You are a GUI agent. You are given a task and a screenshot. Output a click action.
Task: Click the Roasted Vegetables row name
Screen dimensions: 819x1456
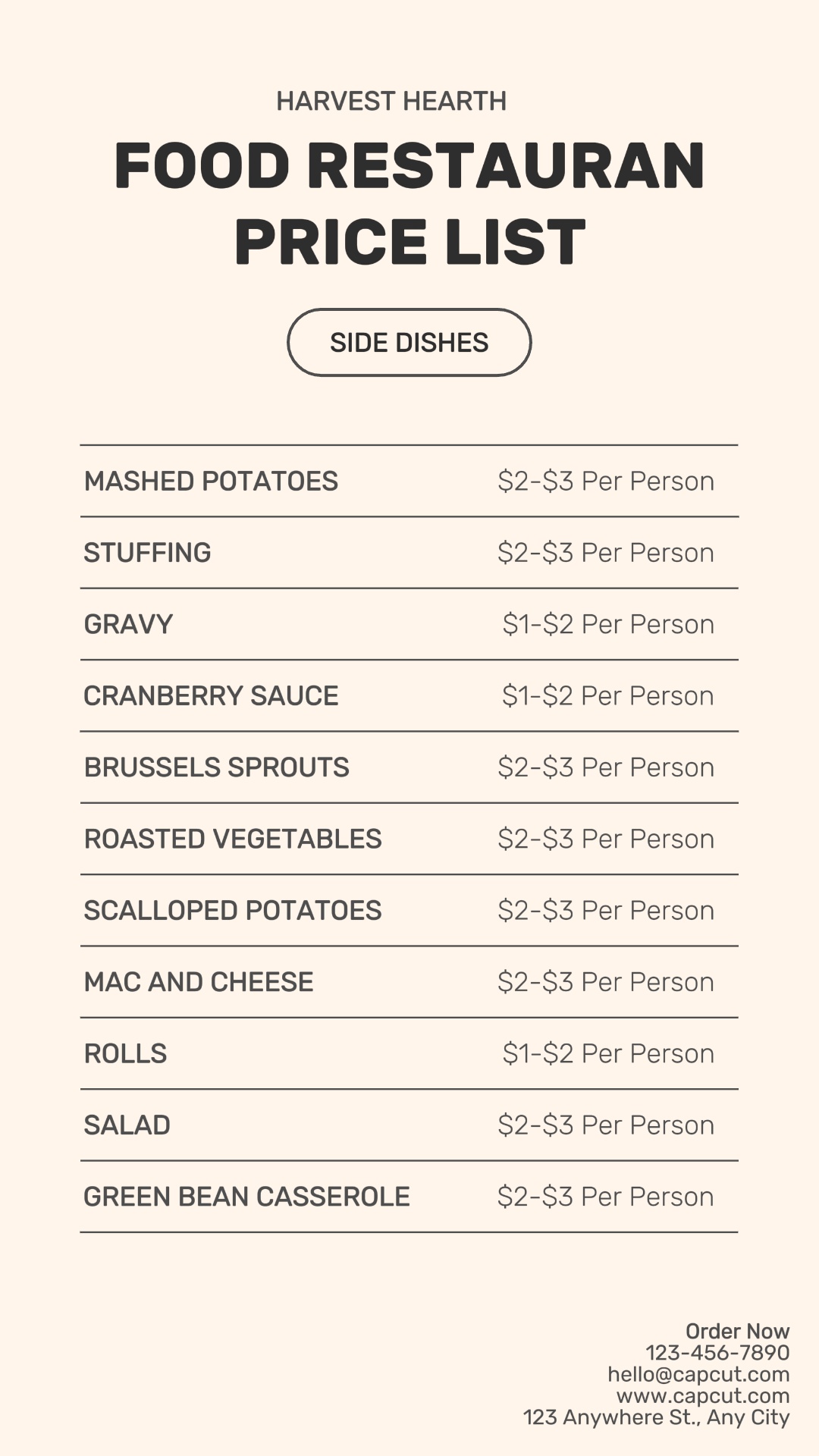232,839
